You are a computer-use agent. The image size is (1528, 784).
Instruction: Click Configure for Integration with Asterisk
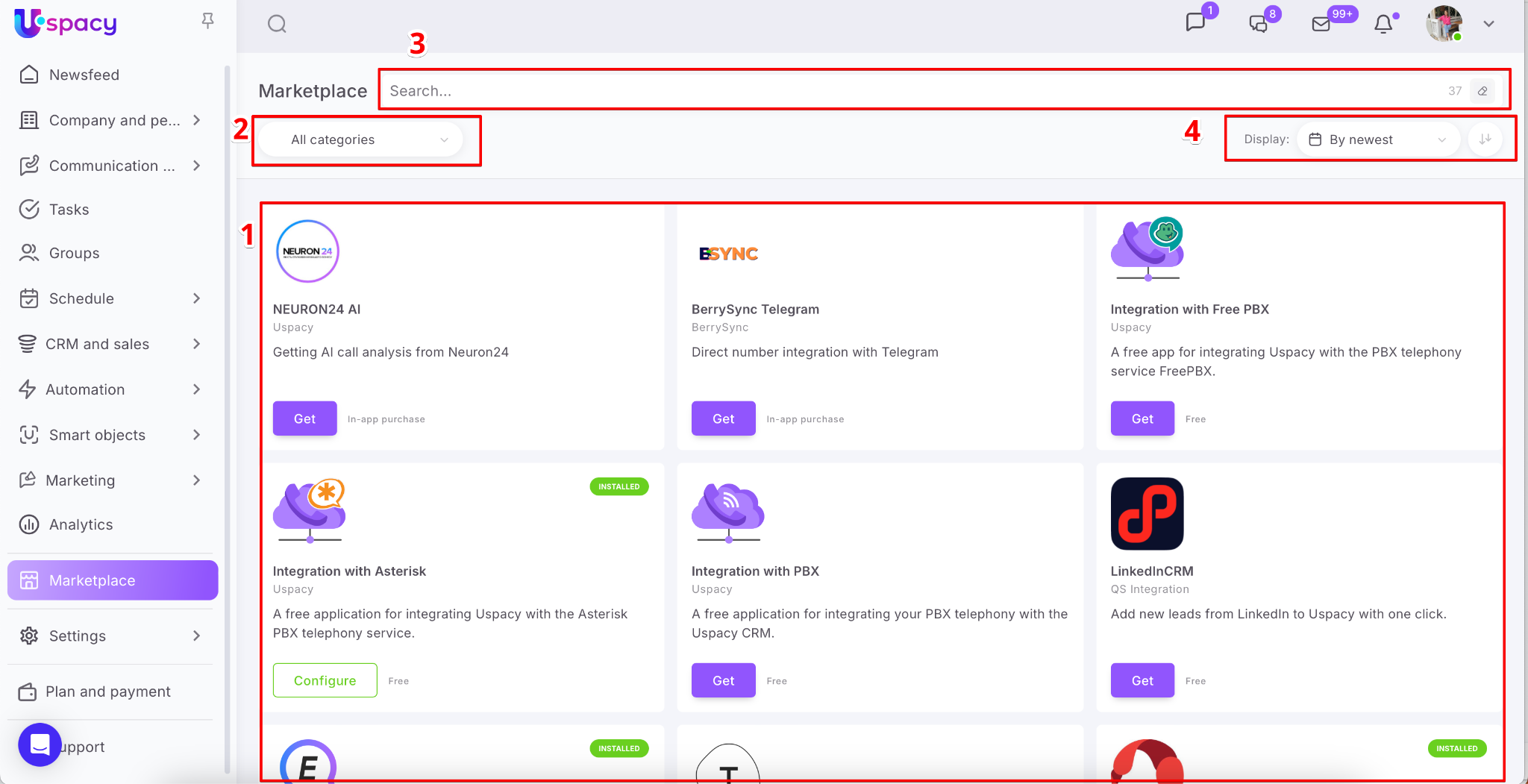pos(325,680)
